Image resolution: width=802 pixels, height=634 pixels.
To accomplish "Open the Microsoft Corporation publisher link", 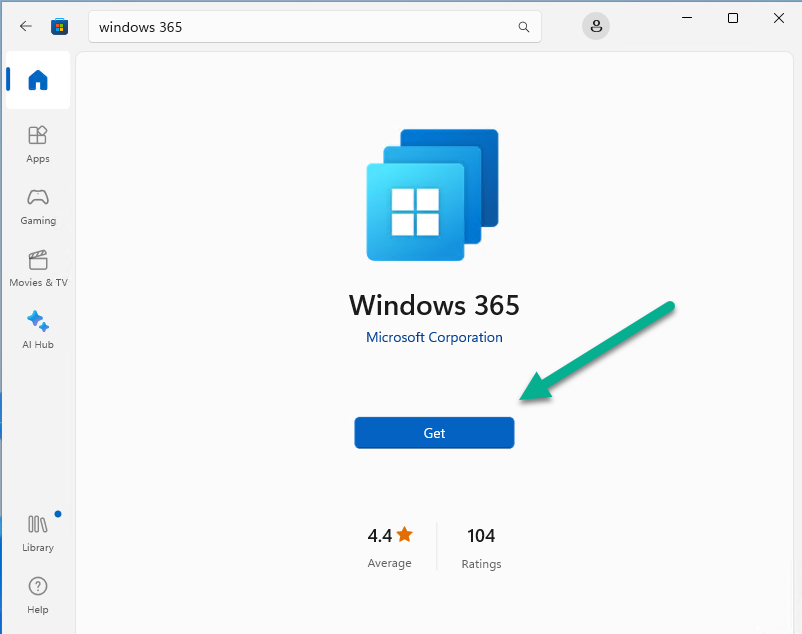I will [x=434, y=337].
